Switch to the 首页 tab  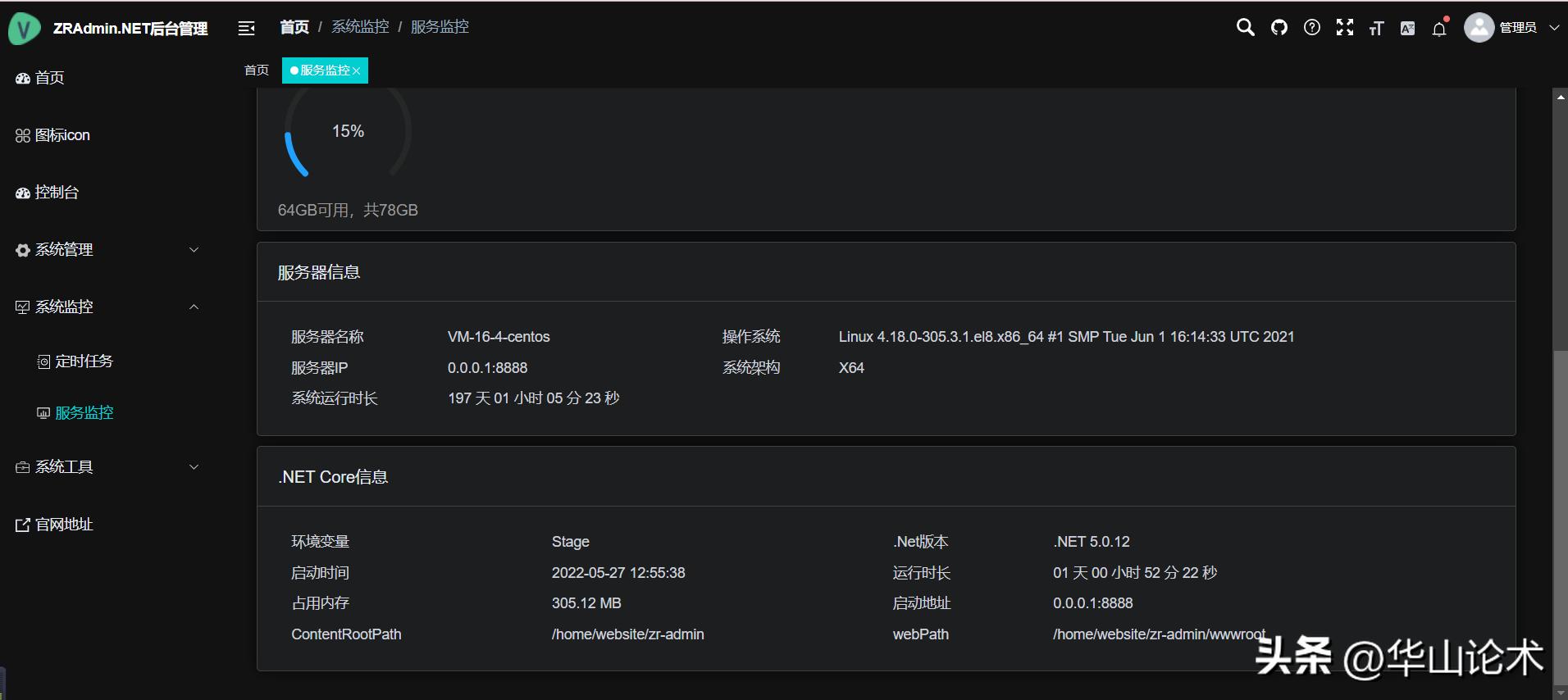tap(257, 70)
